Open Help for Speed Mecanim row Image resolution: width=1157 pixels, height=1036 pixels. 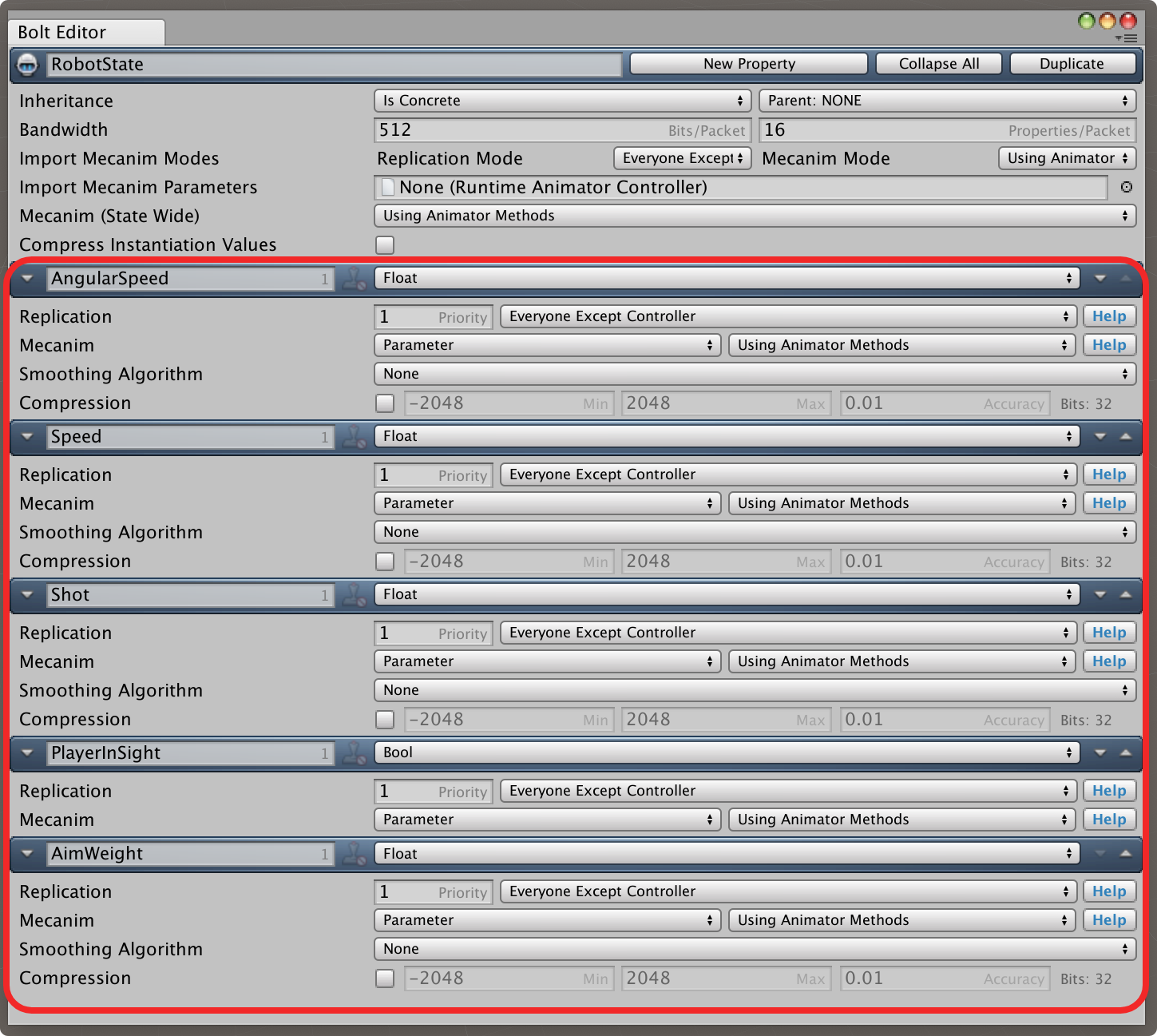pyautogui.click(x=1109, y=503)
